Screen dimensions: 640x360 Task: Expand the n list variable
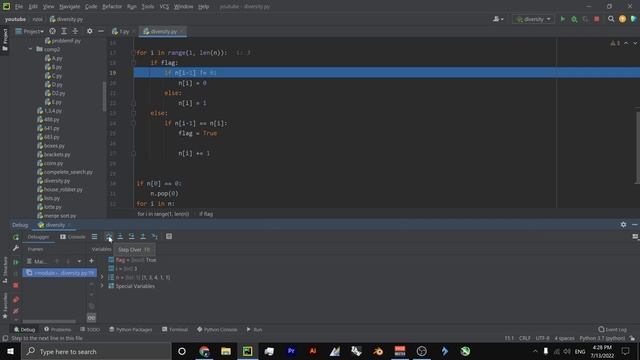pyautogui.click(x=102, y=277)
